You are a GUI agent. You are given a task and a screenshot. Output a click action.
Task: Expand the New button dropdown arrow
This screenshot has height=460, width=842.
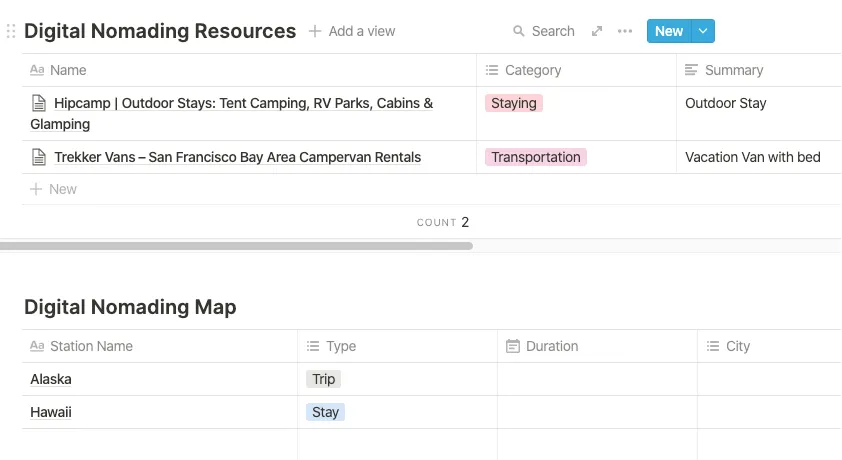click(x=703, y=31)
